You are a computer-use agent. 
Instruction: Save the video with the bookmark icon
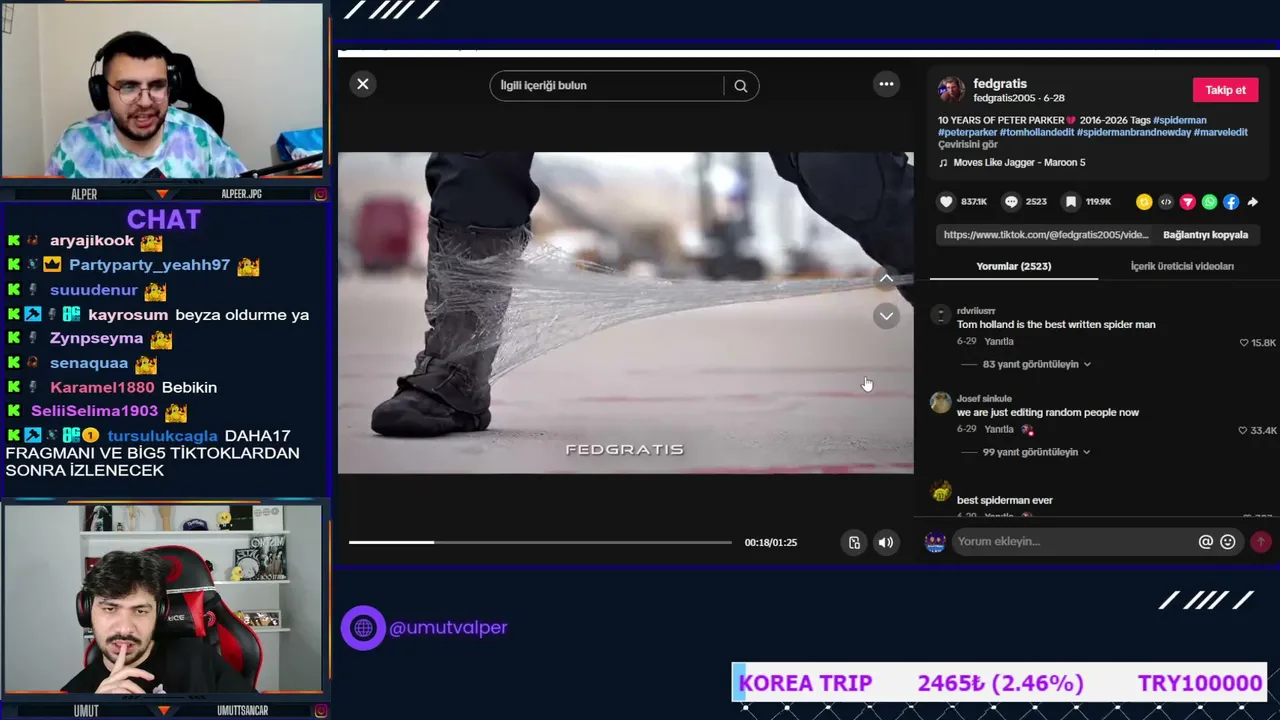(1070, 202)
